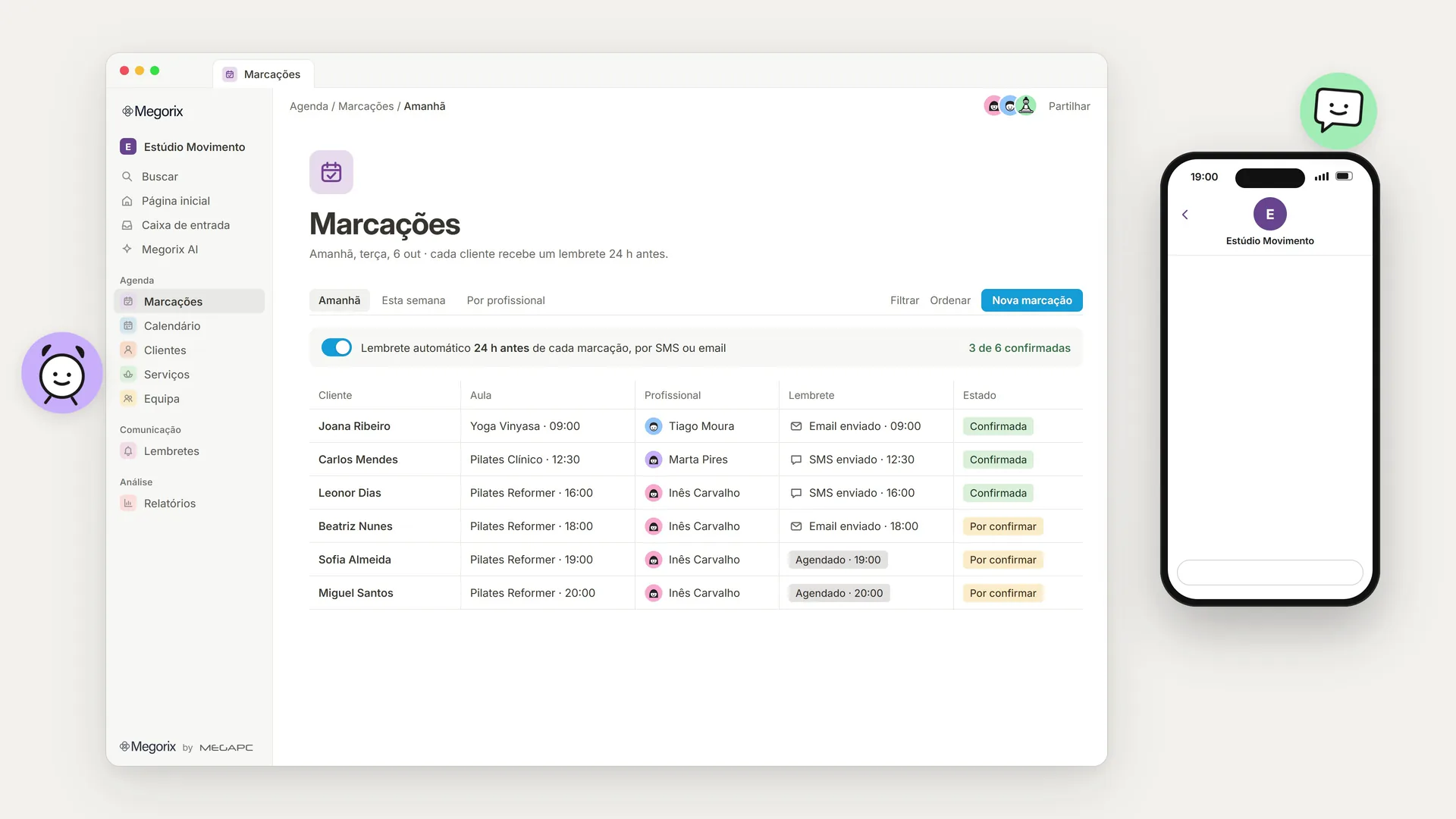This screenshot has width=1456, height=819.
Task: Click the Agendado · 19:00 reminder chip
Action: point(838,560)
